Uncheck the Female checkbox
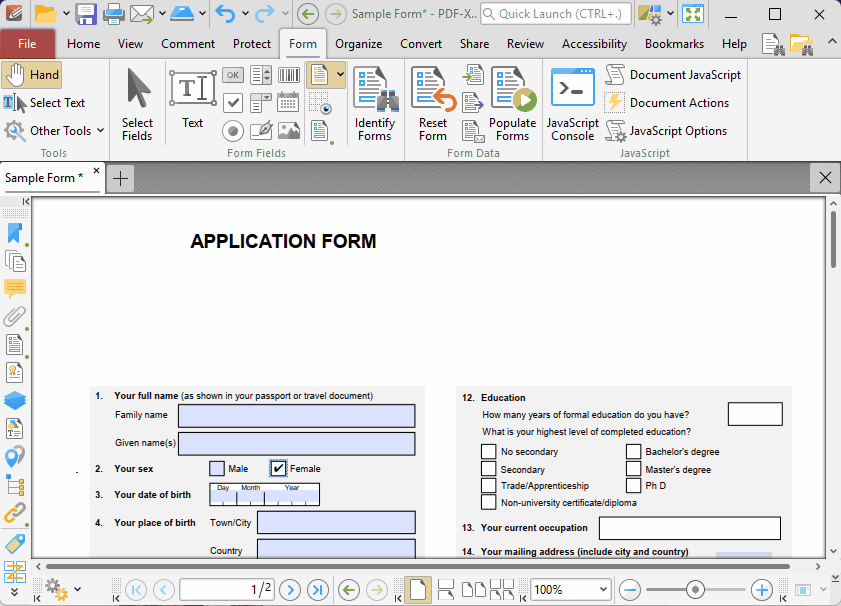 (279, 468)
